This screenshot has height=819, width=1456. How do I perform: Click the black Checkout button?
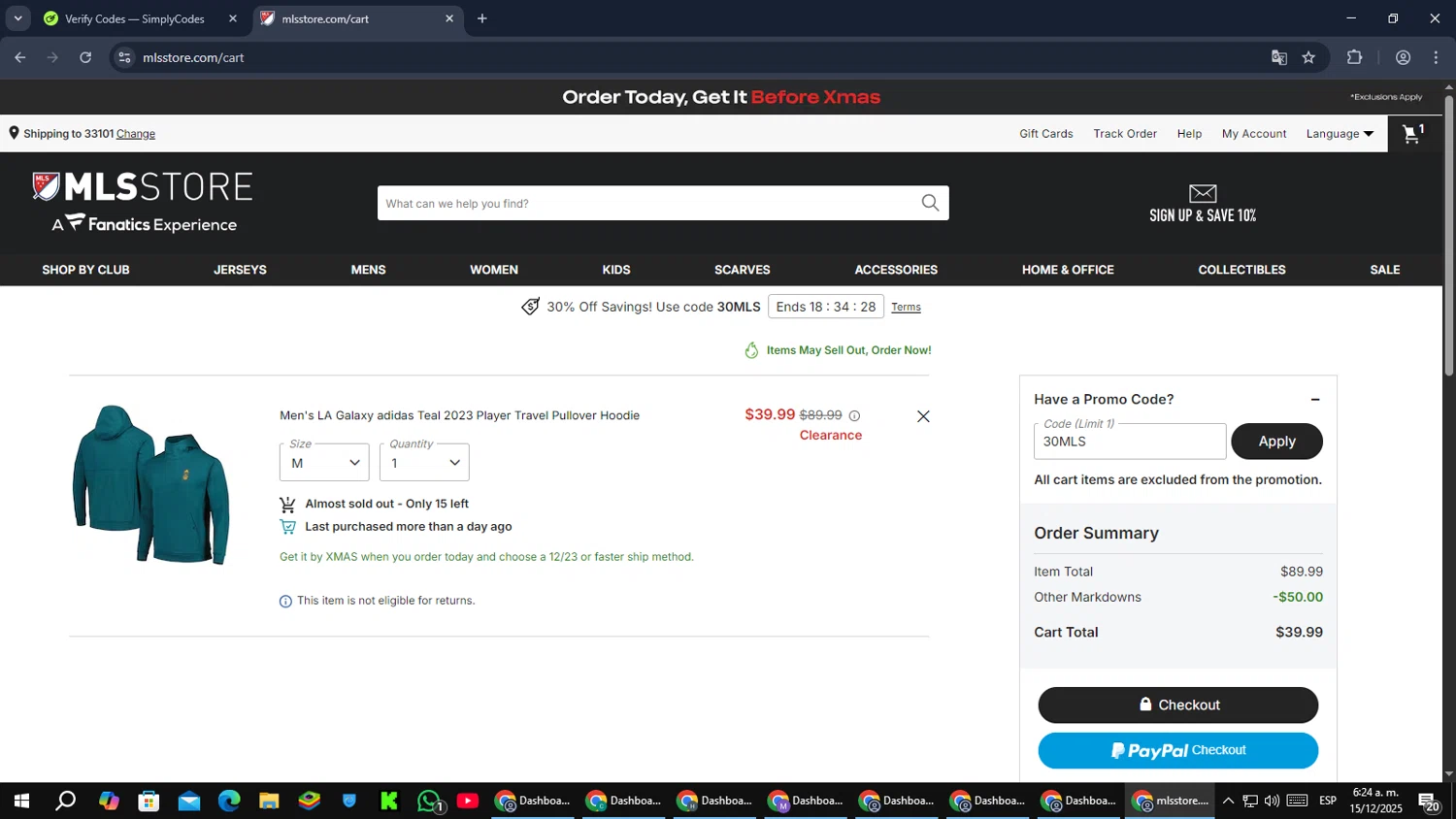click(x=1178, y=704)
